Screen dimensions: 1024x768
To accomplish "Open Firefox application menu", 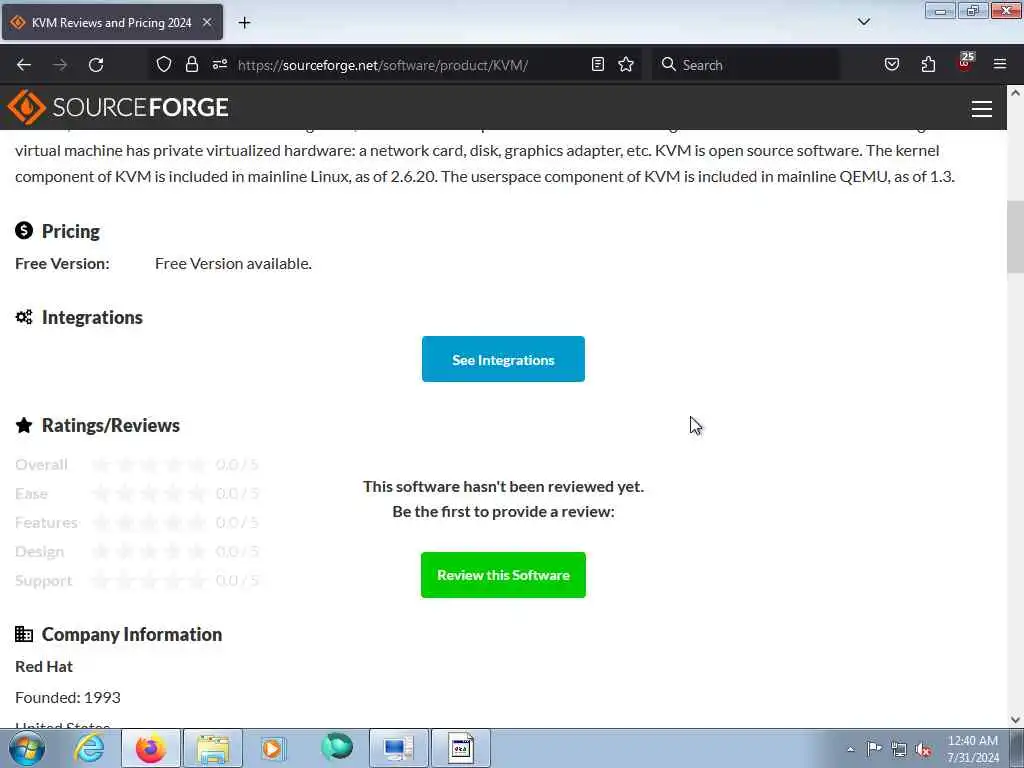I will coord(1000,64).
